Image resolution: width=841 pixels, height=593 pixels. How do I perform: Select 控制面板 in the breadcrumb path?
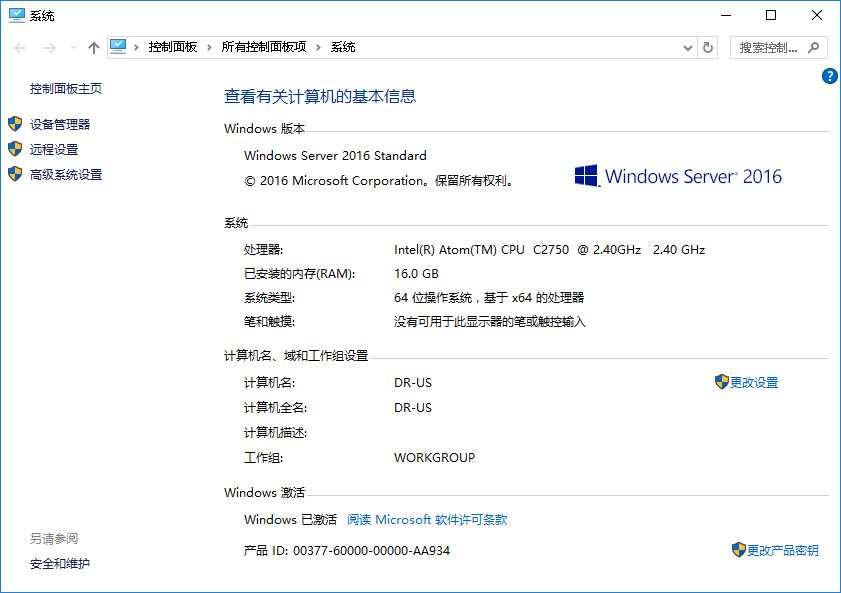click(x=173, y=47)
